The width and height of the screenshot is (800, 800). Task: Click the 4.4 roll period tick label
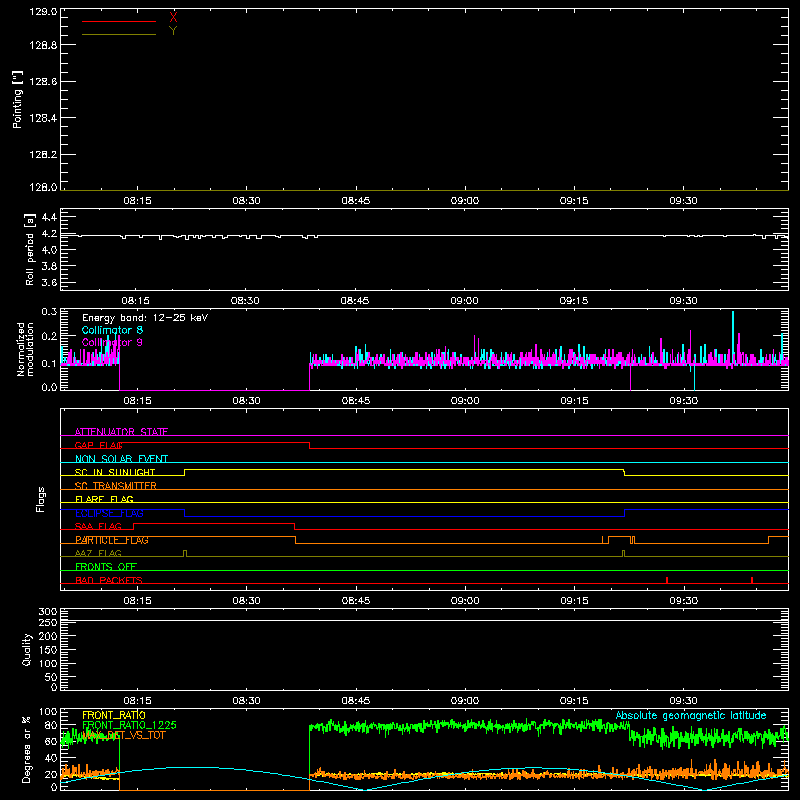coord(49,218)
